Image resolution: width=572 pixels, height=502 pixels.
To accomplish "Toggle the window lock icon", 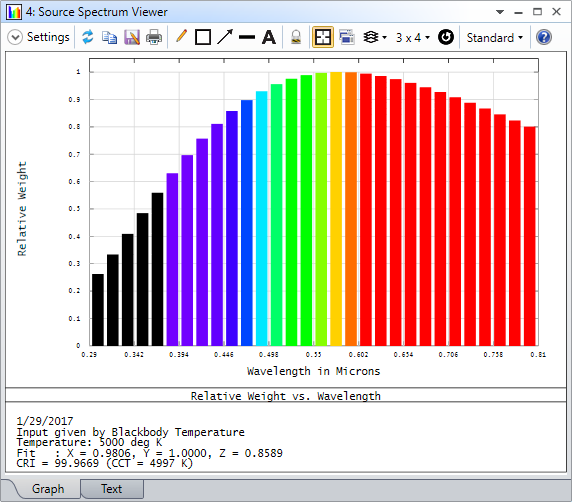I will point(296,37).
